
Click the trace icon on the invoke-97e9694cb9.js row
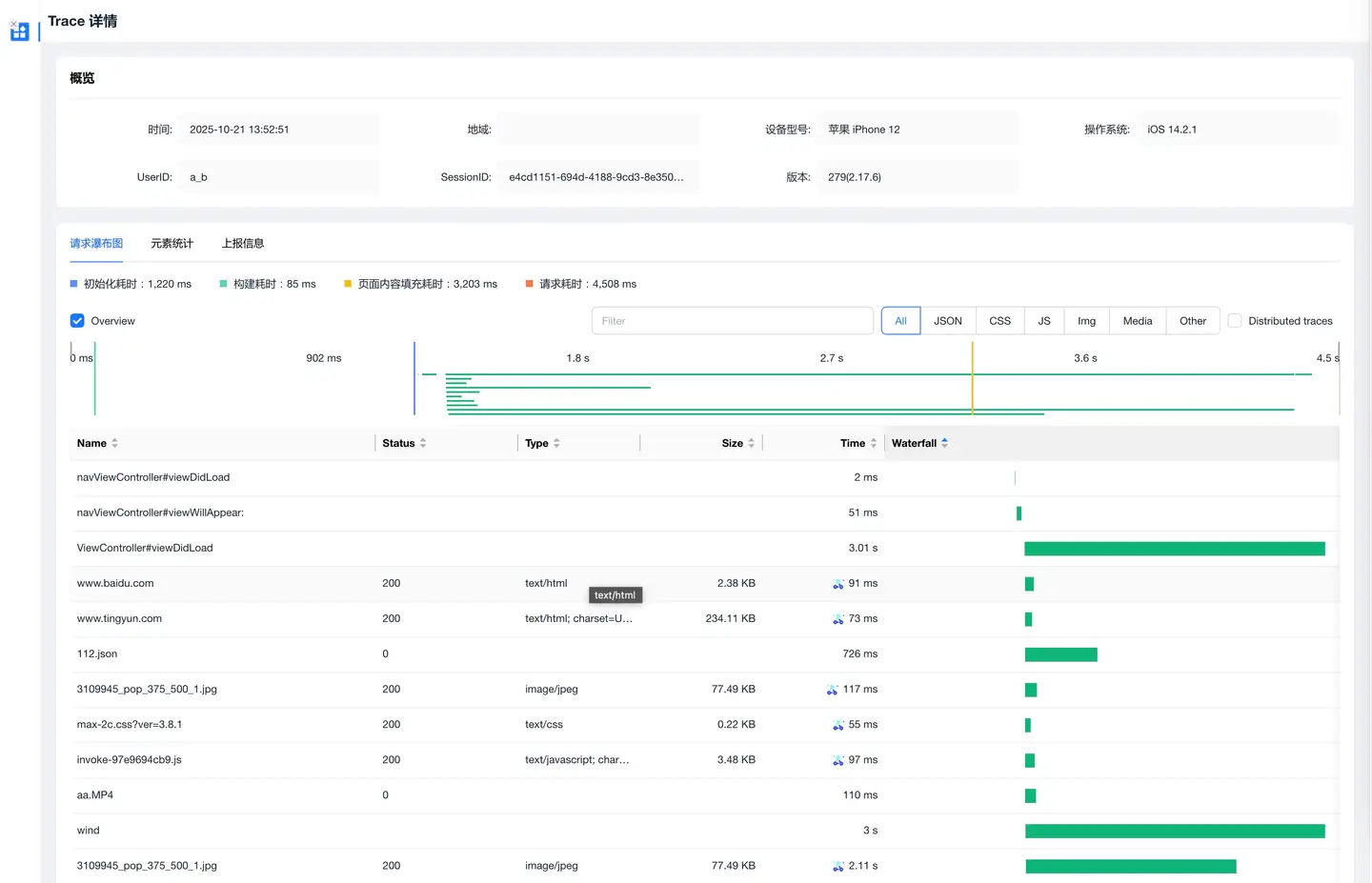(837, 760)
